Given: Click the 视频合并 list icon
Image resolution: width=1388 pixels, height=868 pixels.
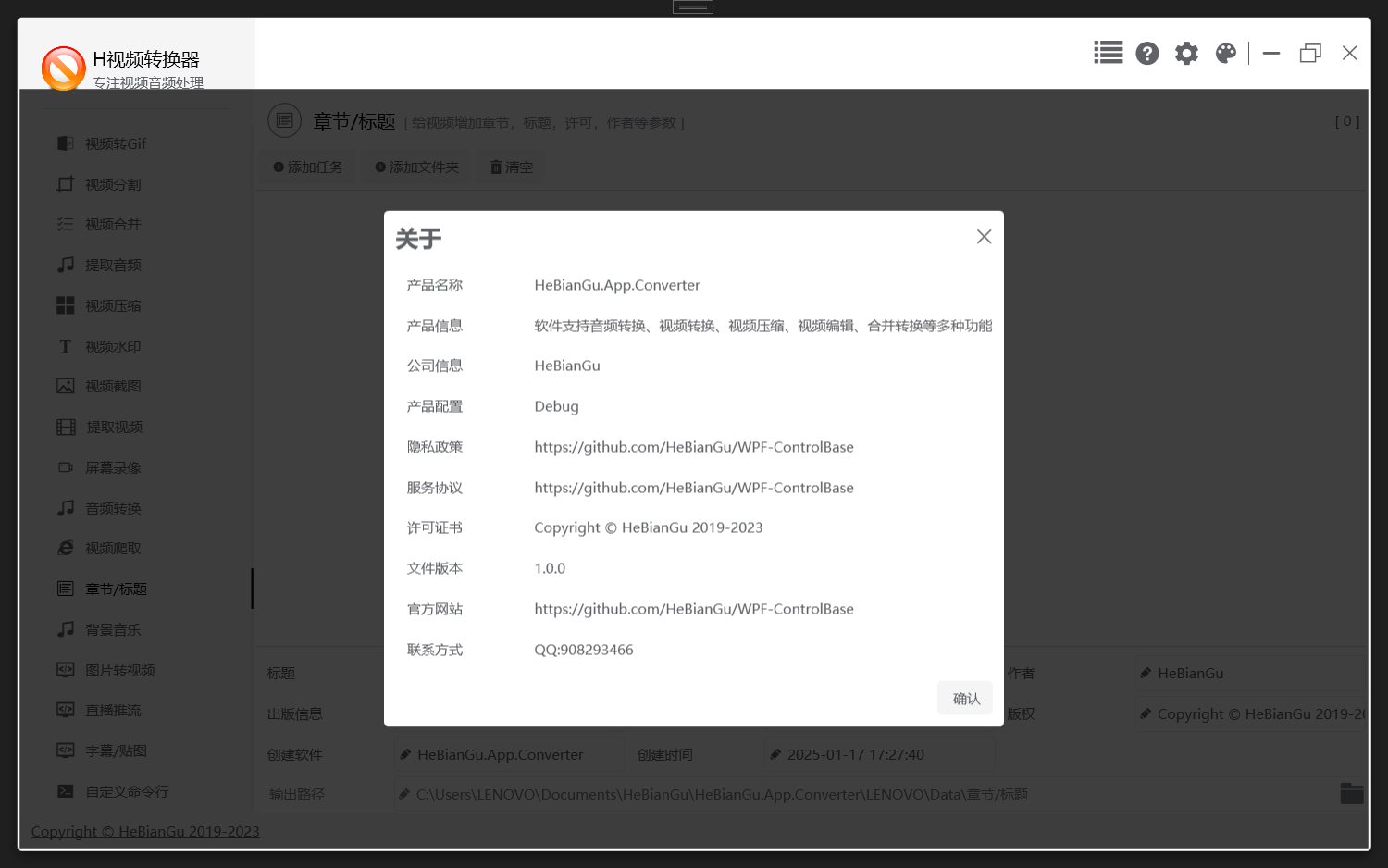Looking at the screenshot, I should click(x=66, y=224).
